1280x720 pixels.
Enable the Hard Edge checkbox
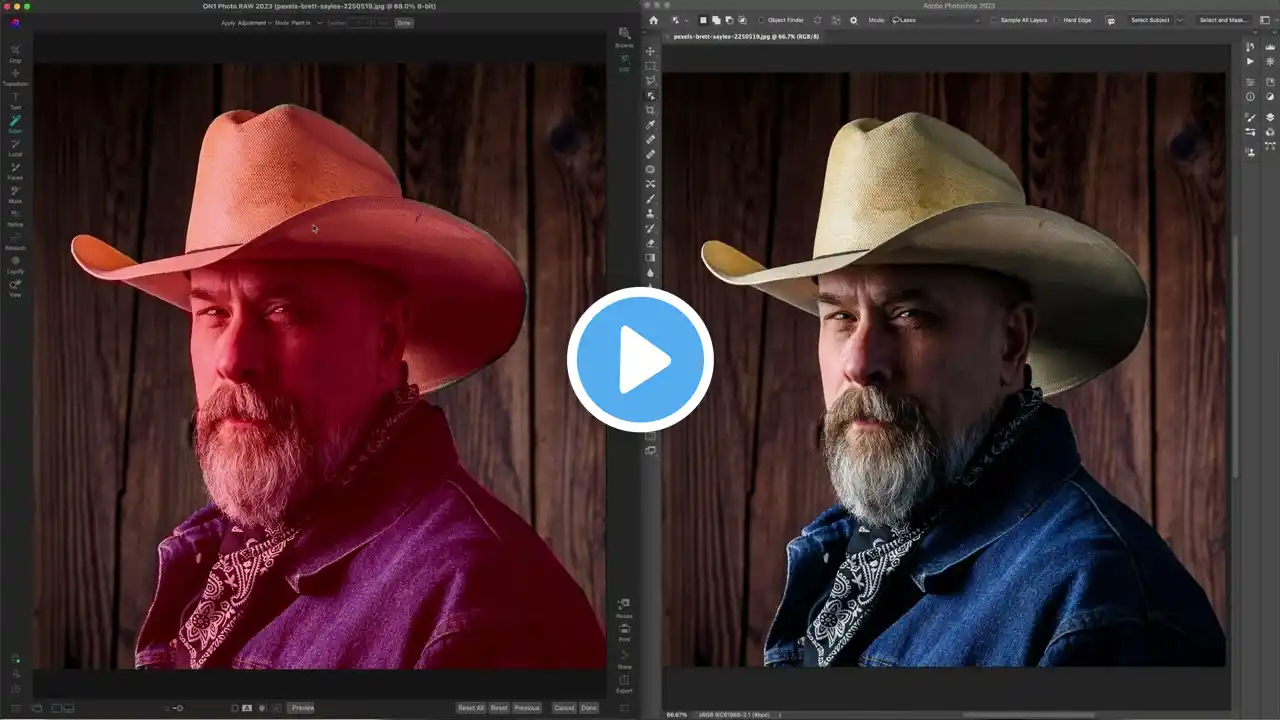tap(1056, 20)
